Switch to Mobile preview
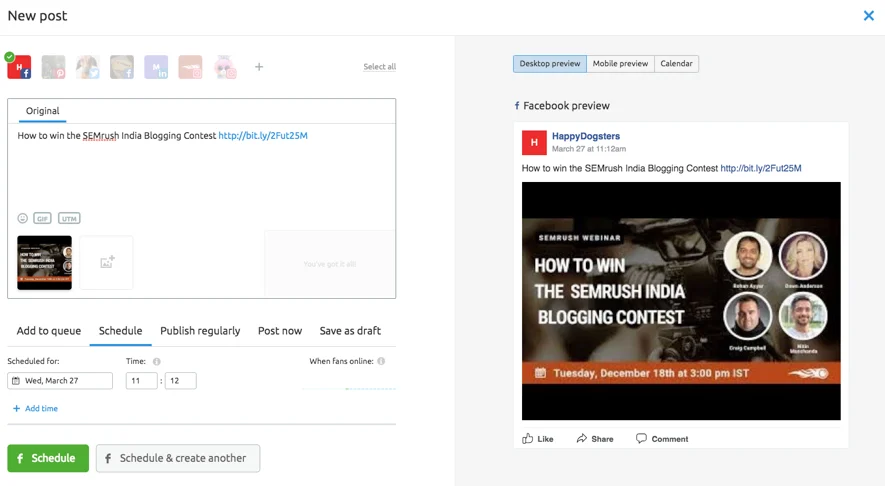The height and width of the screenshot is (486, 885). tap(620, 64)
